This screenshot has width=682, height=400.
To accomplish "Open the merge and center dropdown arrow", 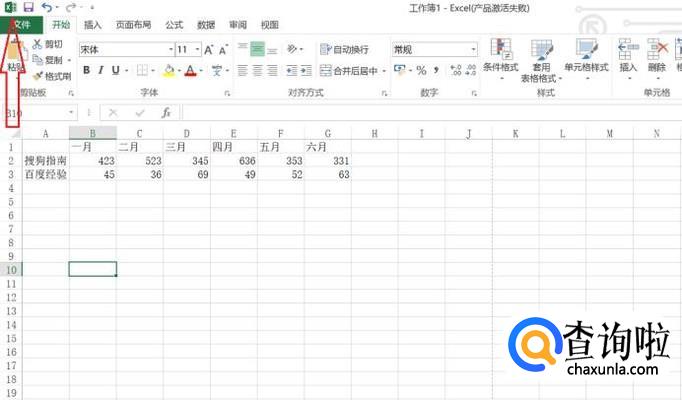I will point(384,71).
